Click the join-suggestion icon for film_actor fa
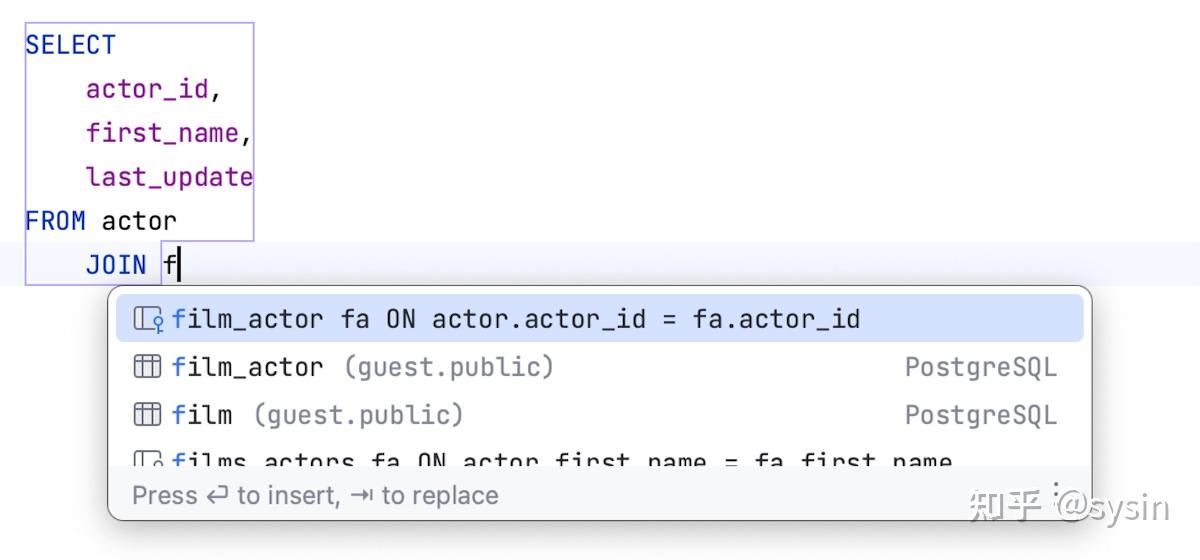 (148, 319)
